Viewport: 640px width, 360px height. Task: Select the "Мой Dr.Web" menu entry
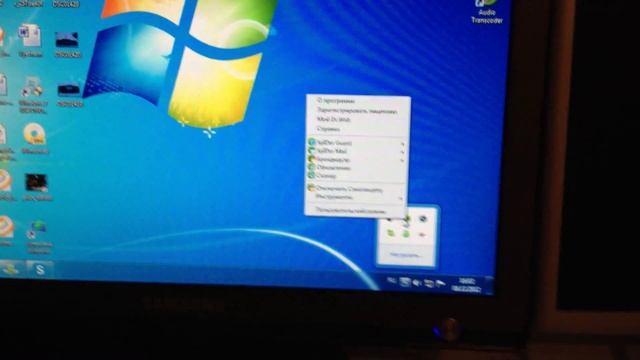(358, 120)
